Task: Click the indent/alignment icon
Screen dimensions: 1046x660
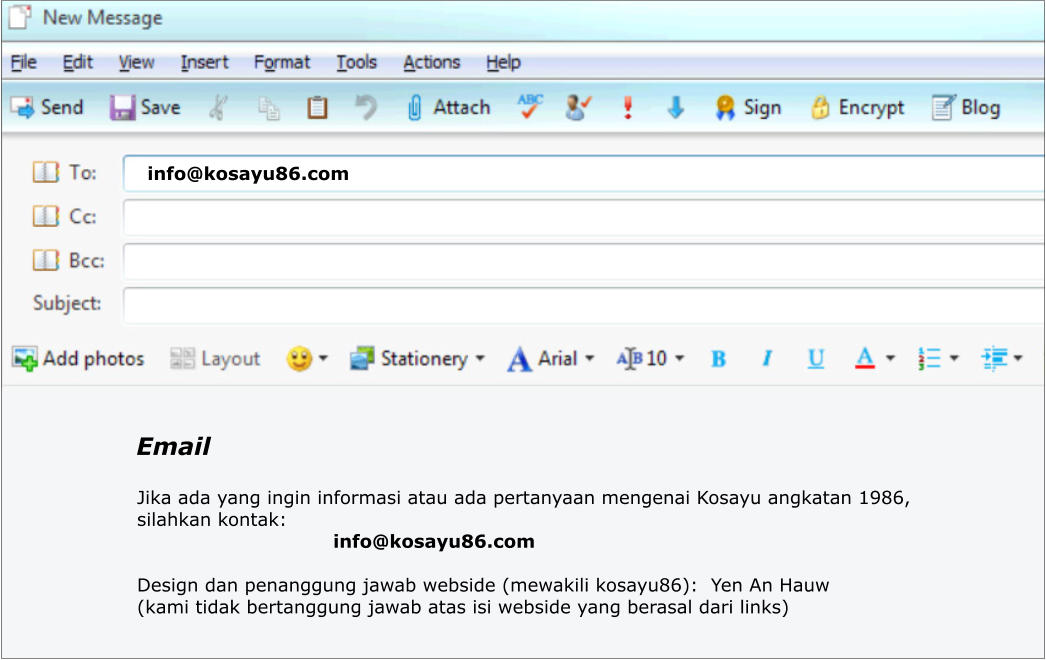Action: coord(994,359)
